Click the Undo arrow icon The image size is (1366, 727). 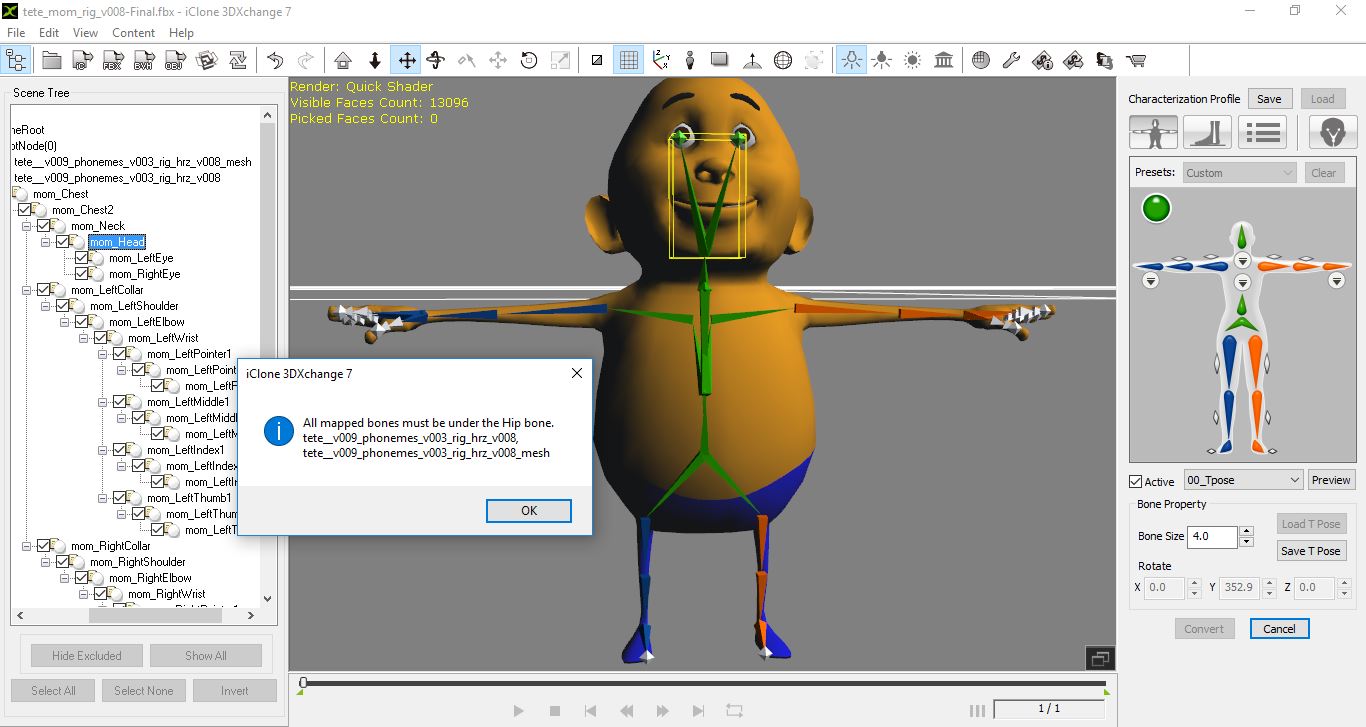pos(275,61)
